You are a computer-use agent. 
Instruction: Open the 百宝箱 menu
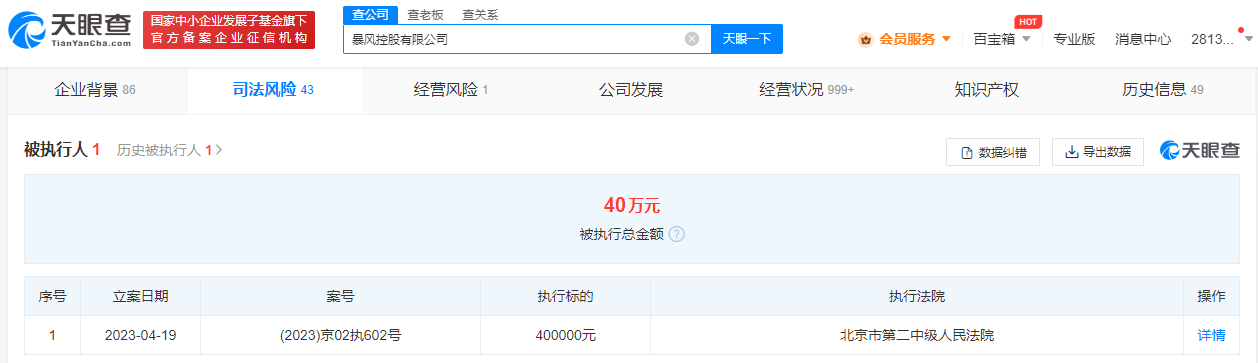click(994, 39)
